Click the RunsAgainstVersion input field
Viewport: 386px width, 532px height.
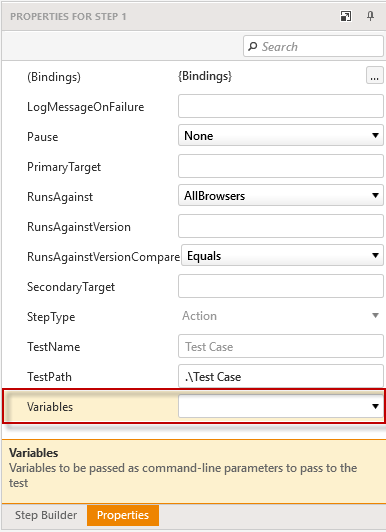pos(281,226)
